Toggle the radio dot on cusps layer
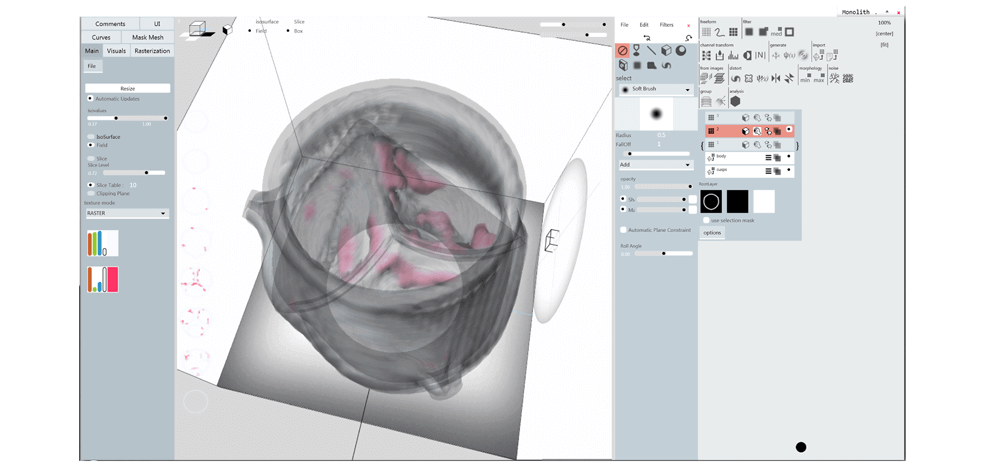Viewport: 990px width, 468px height. [789, 169]
